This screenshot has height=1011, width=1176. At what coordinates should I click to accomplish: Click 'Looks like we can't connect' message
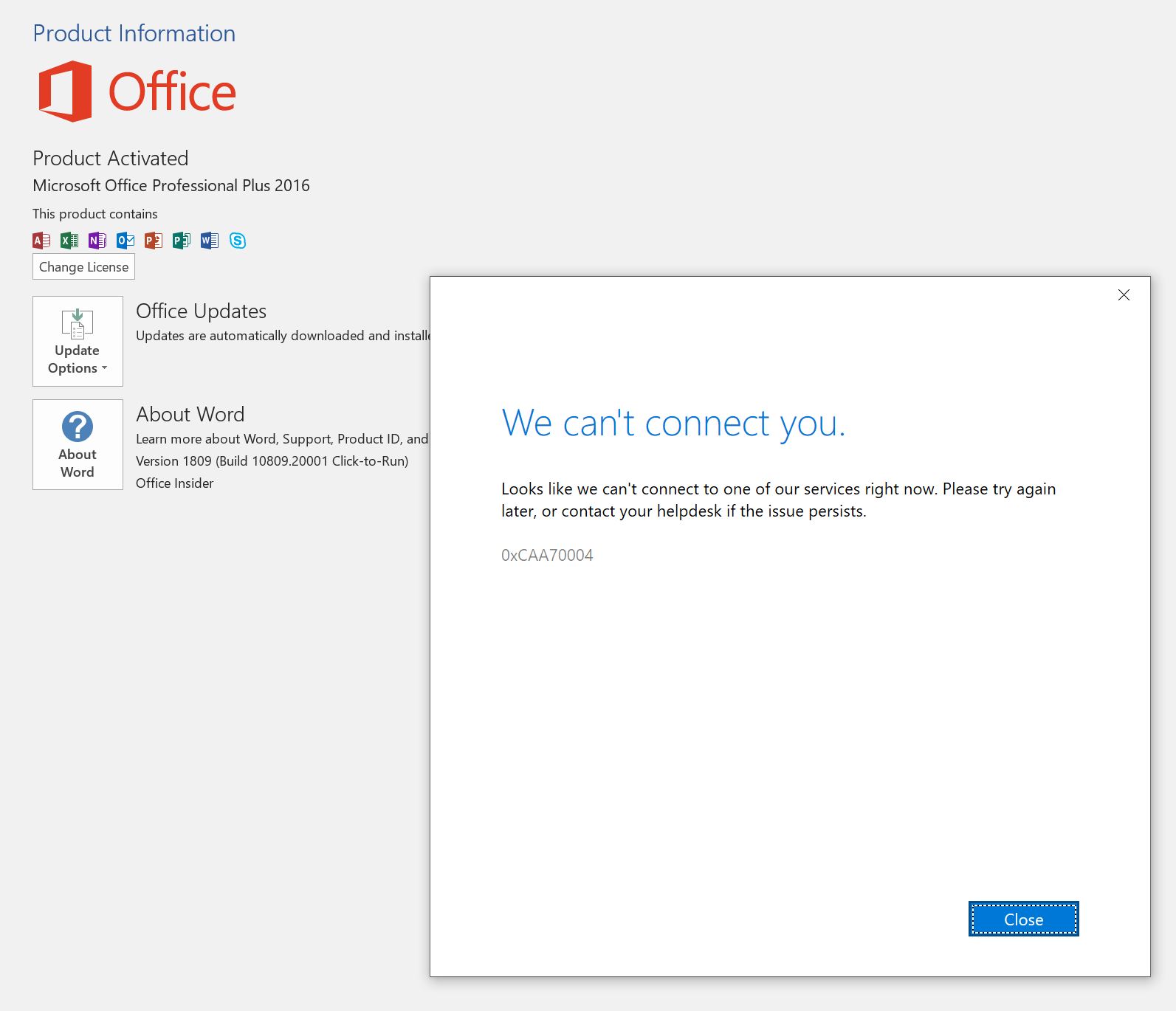tap(779, 500)
